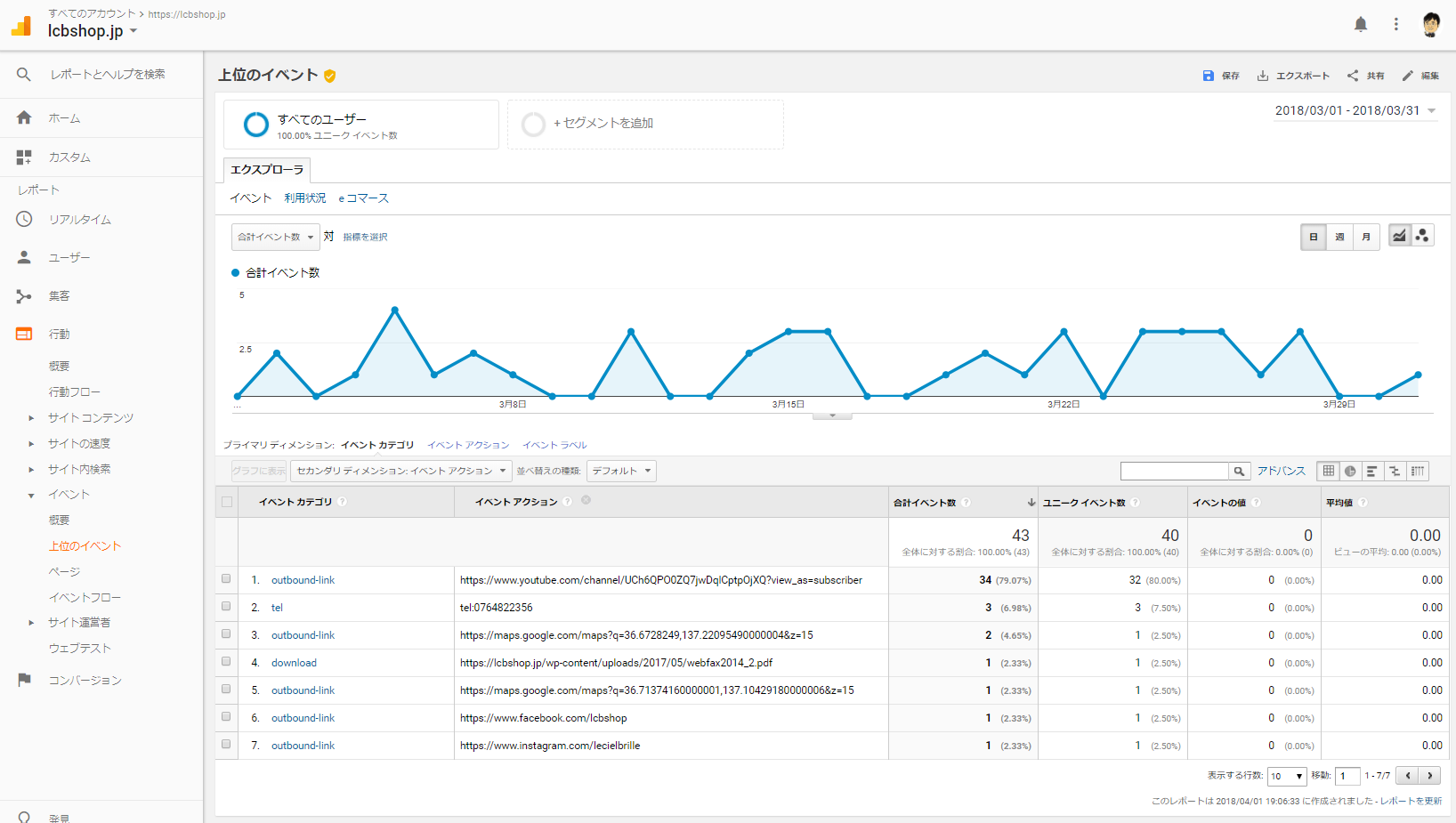
Task: Set primary dimension to イベント ラベル
Action: [x=554, y=445]
